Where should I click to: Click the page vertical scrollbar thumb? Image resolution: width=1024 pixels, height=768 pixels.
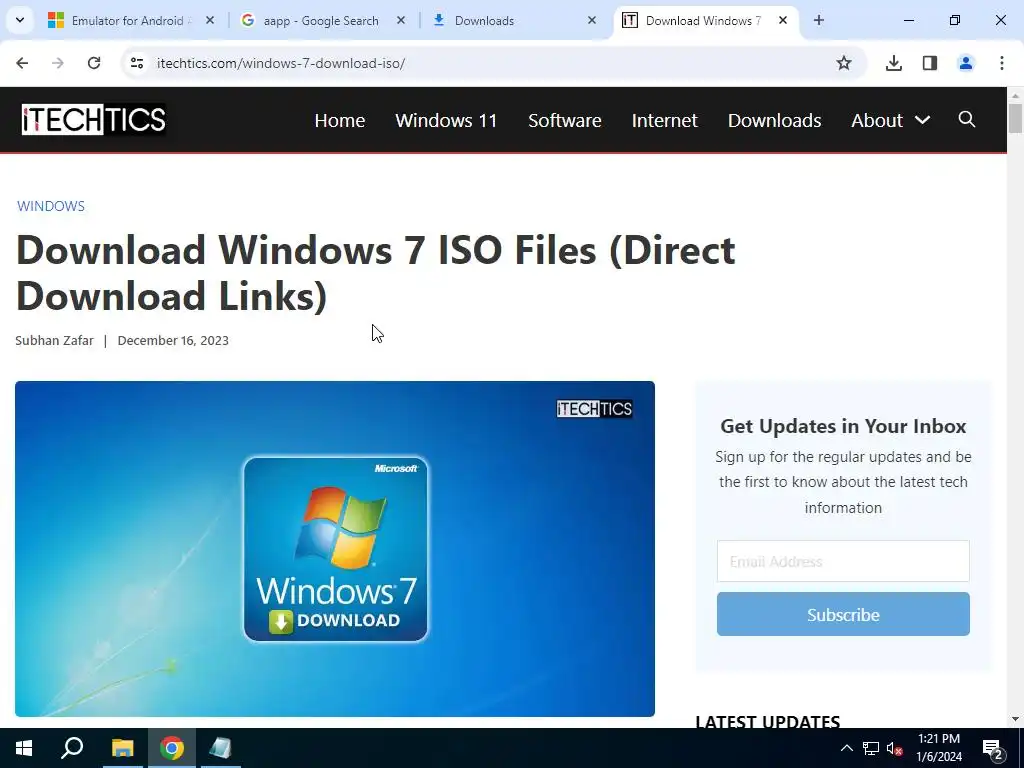click(1015, 118)
